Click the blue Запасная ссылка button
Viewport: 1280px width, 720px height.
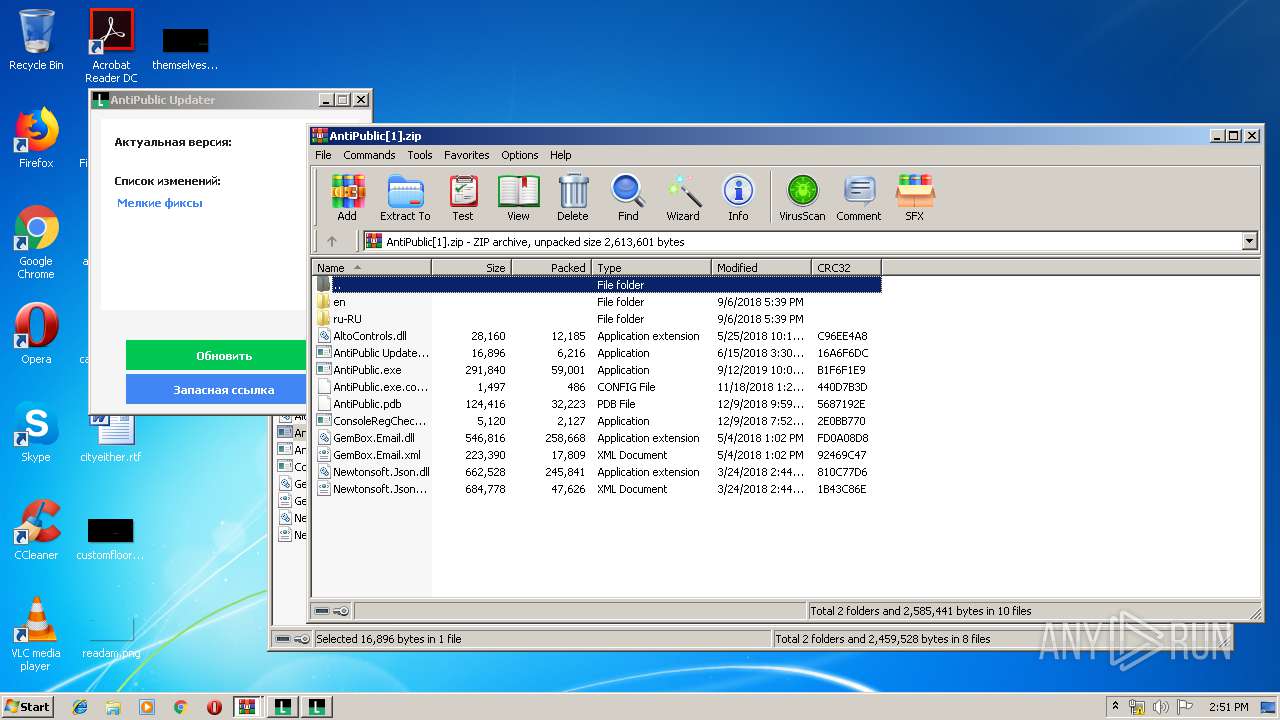pos(216,389)
